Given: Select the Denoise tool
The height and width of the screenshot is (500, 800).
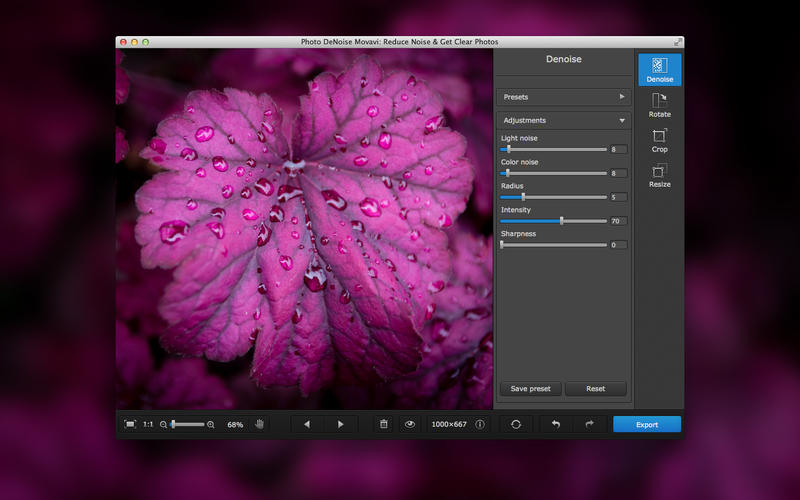Looking at the screenshot, I should click(659, 69).
